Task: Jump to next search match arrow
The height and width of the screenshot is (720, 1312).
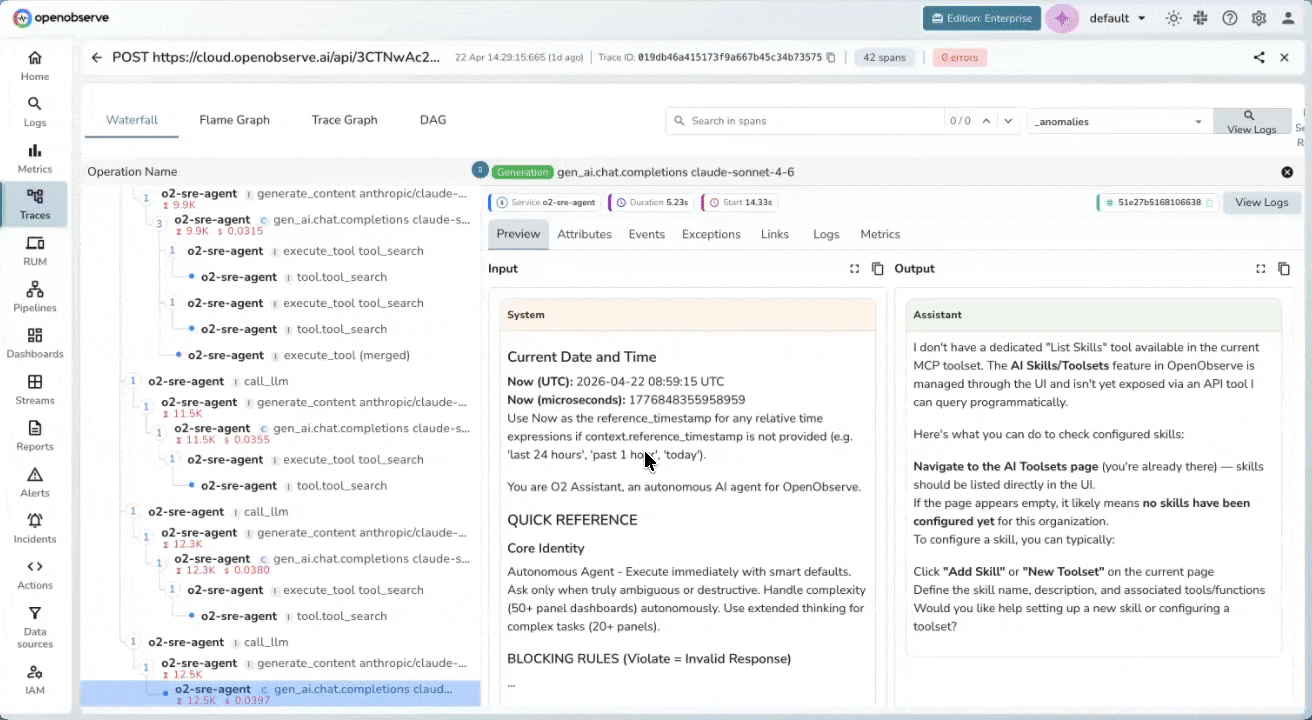Action: point(1008,121)
